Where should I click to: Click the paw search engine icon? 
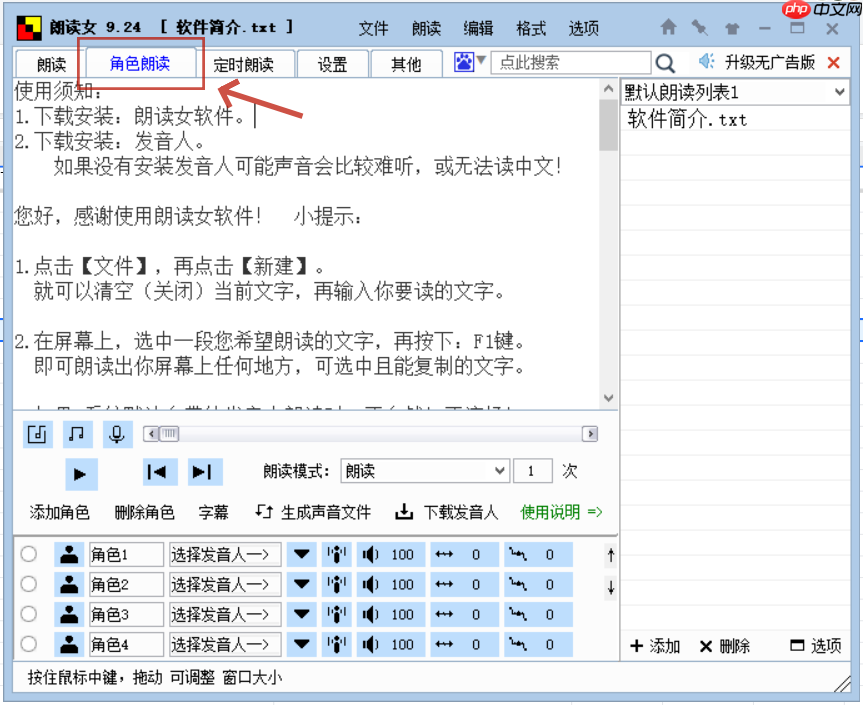tap(464, 62)
